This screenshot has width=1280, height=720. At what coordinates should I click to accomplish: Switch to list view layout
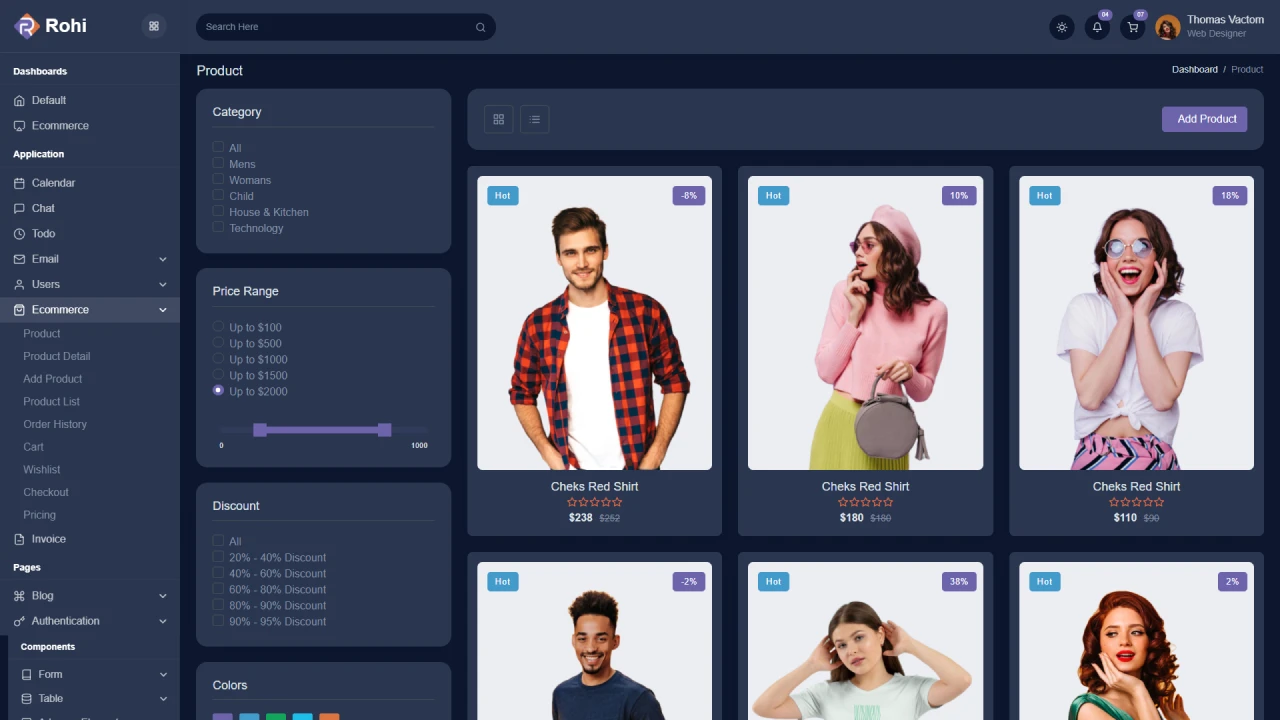[534, 119]
